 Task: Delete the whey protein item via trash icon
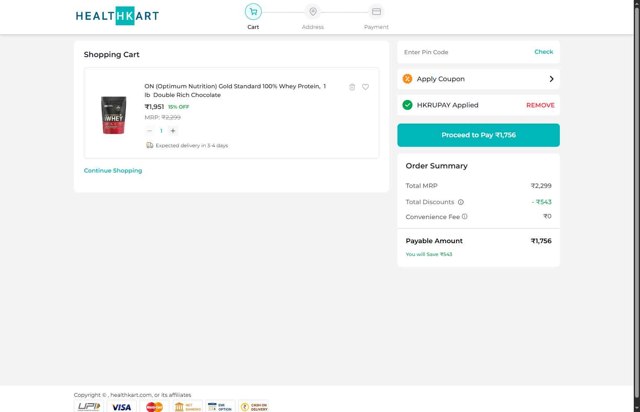352,87
